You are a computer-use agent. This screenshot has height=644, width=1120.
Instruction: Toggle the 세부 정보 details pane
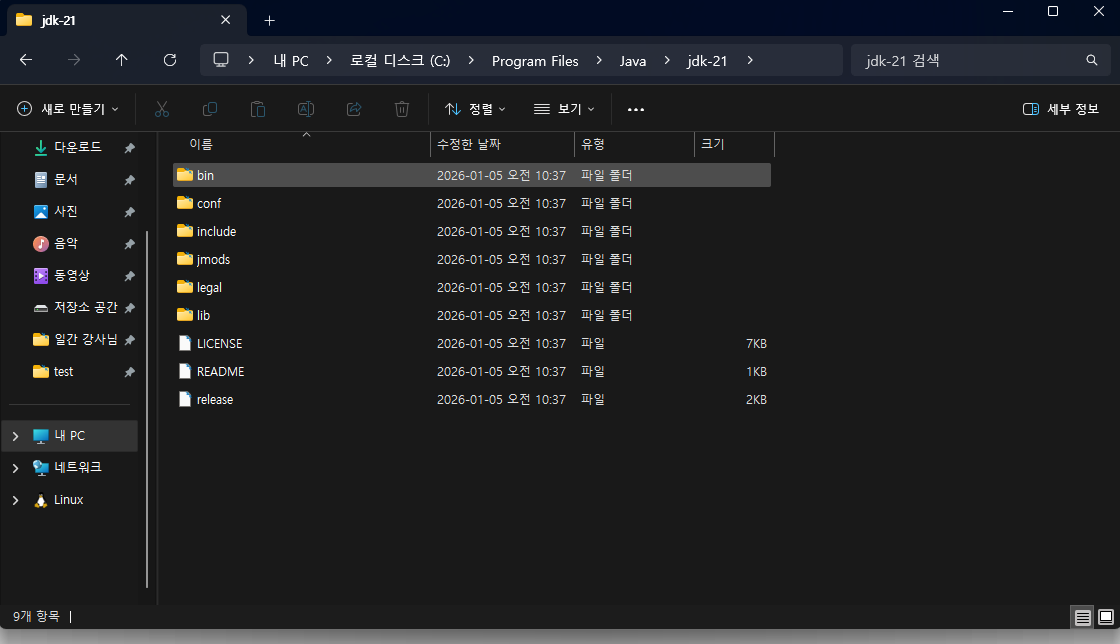pos(1061,109)
